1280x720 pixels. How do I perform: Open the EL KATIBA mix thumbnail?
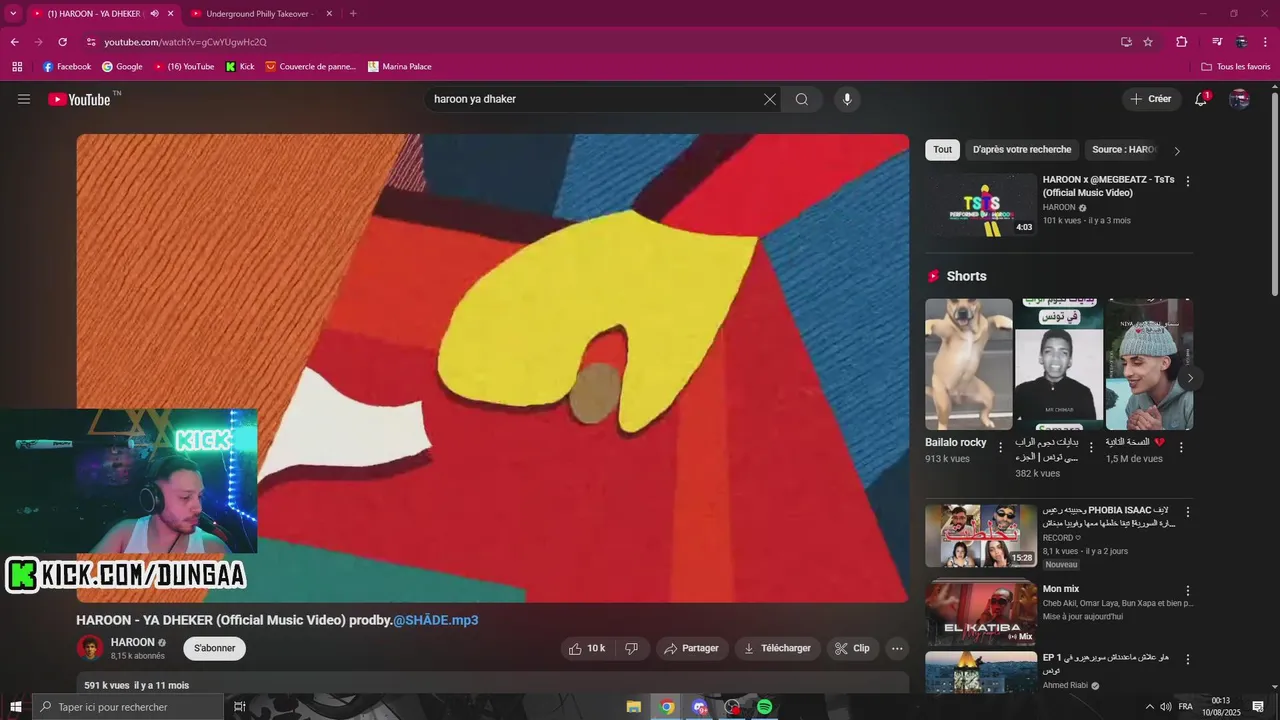tap(981, 613)
